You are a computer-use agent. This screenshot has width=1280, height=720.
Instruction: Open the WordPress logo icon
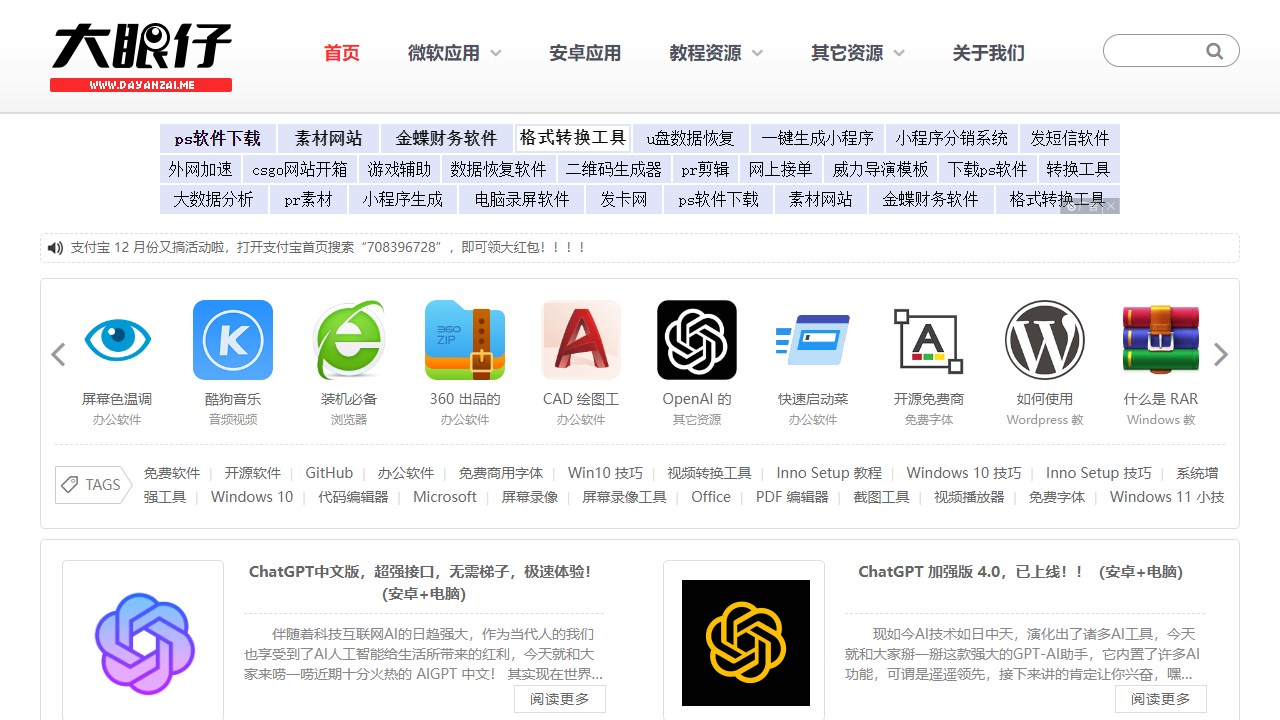(x=1045, y=340)
